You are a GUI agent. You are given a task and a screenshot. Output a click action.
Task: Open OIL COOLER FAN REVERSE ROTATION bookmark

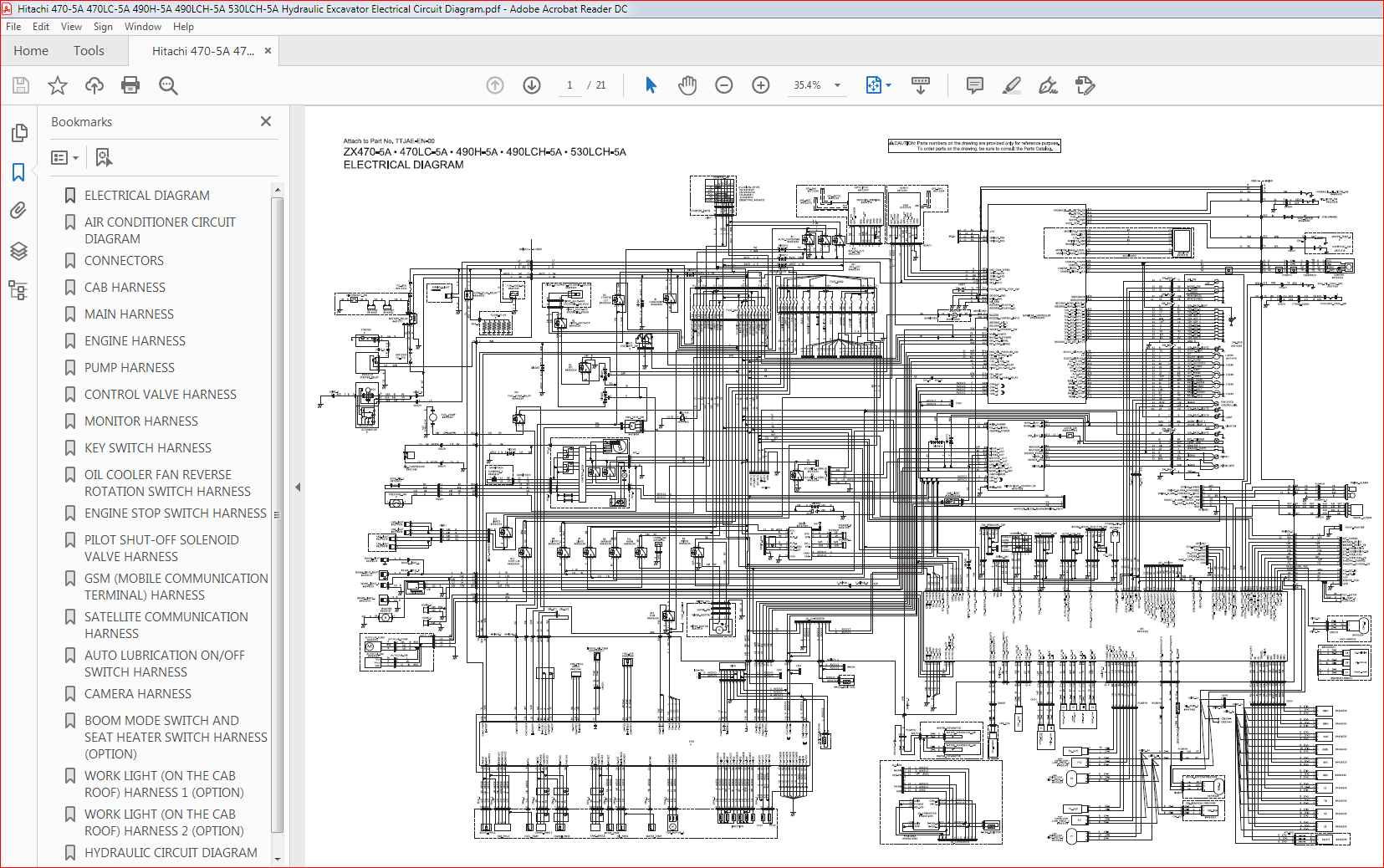167,483
